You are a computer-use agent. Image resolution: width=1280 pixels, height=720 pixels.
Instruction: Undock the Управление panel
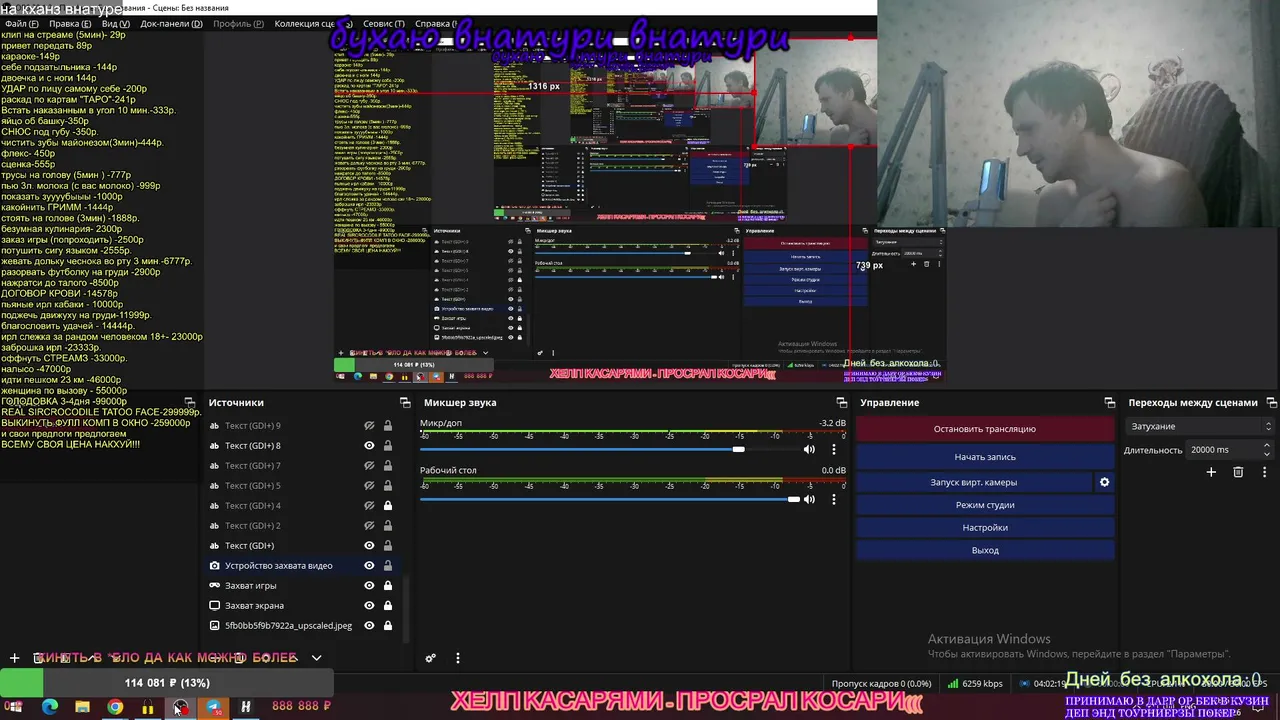pyautogui.click(x=1110, y=402)
